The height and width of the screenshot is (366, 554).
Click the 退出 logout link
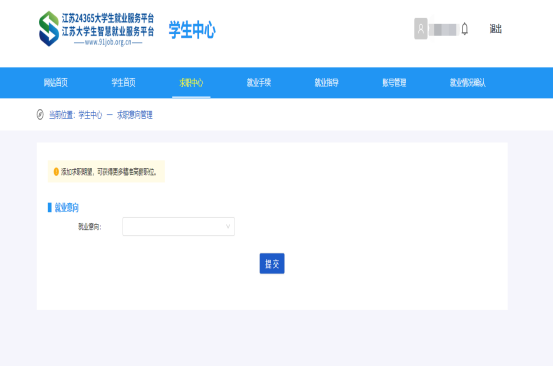[495, 29]
